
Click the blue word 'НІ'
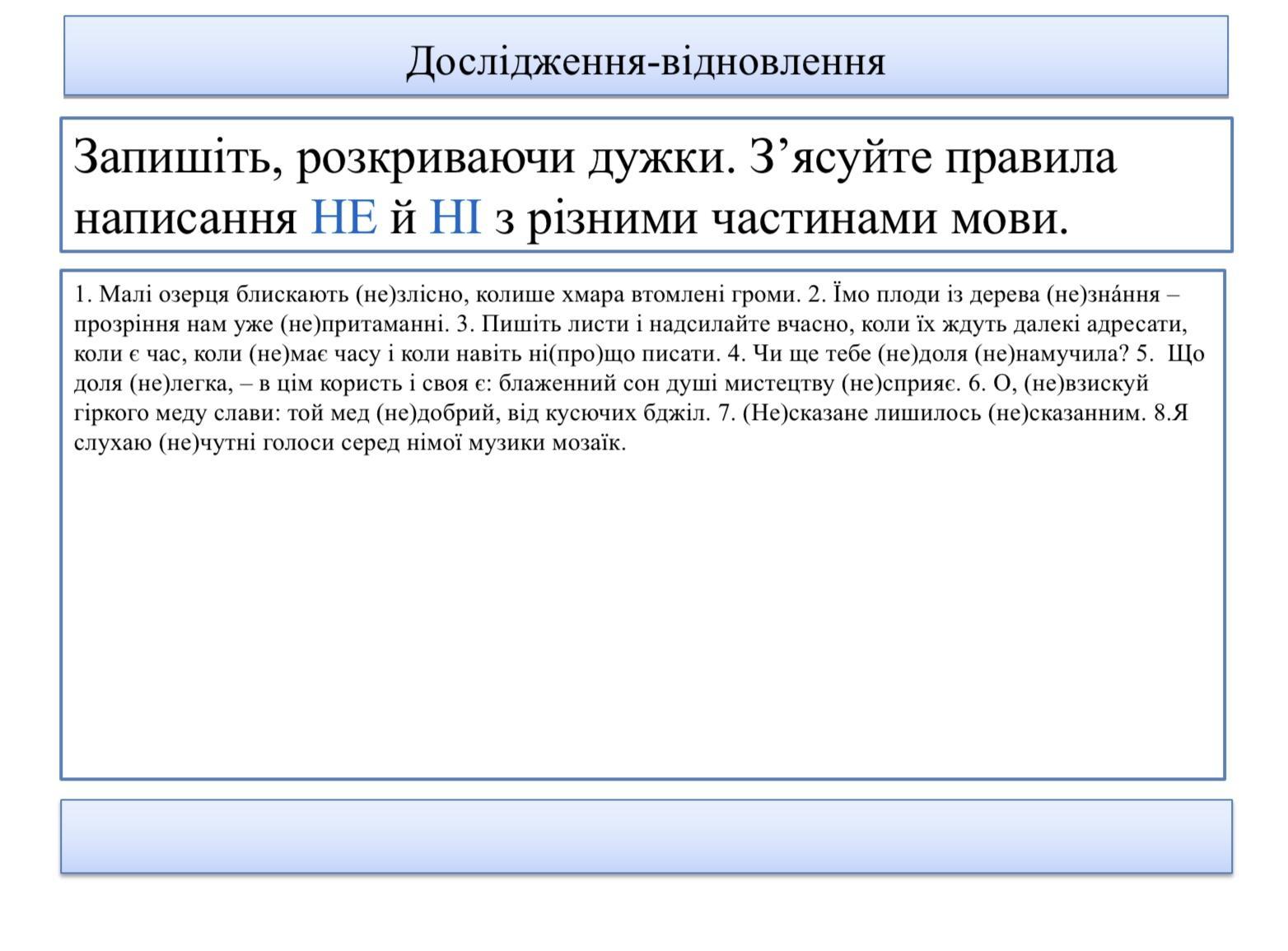coord(455,218)
